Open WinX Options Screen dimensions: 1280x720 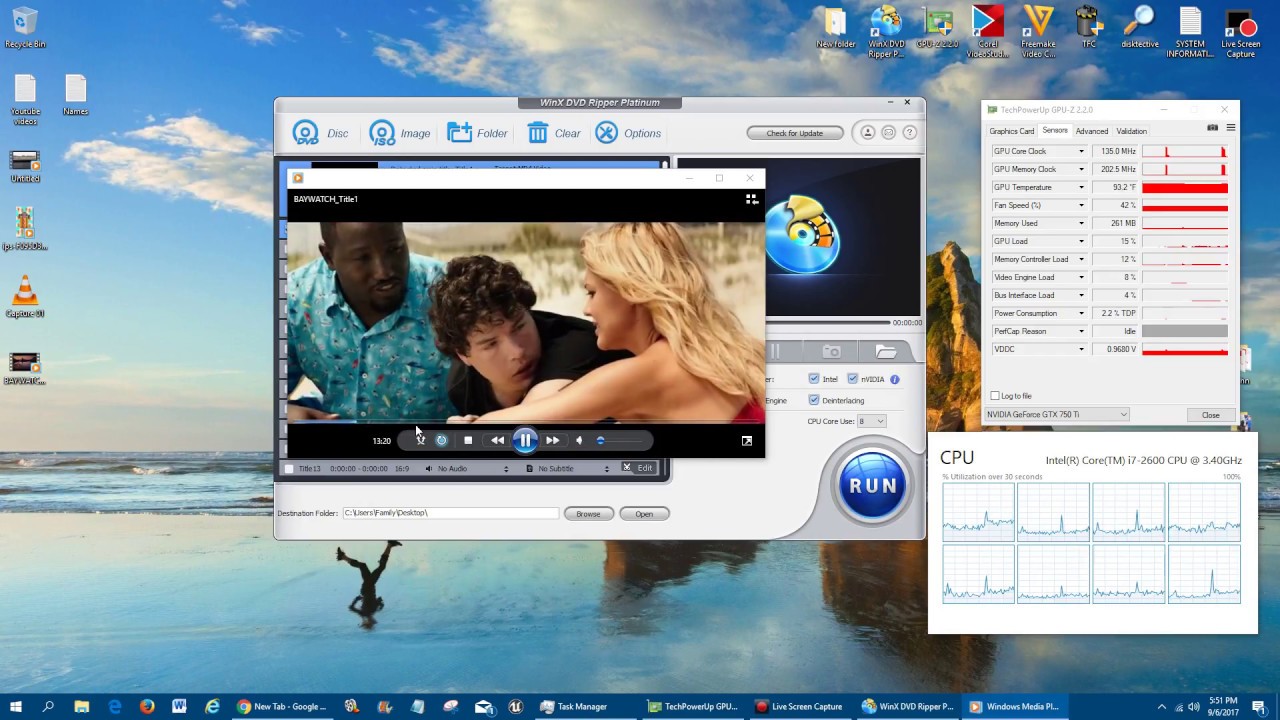click(x=627, y=133)
